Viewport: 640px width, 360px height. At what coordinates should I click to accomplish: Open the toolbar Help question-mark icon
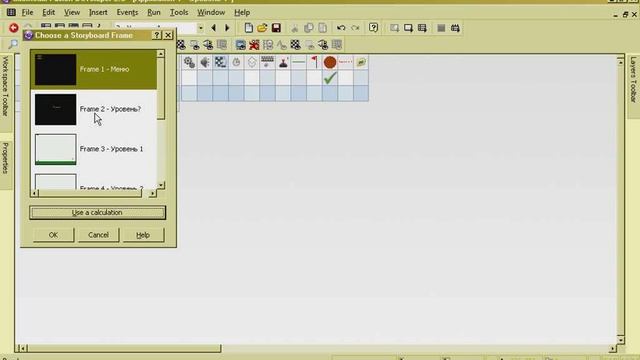373,28
